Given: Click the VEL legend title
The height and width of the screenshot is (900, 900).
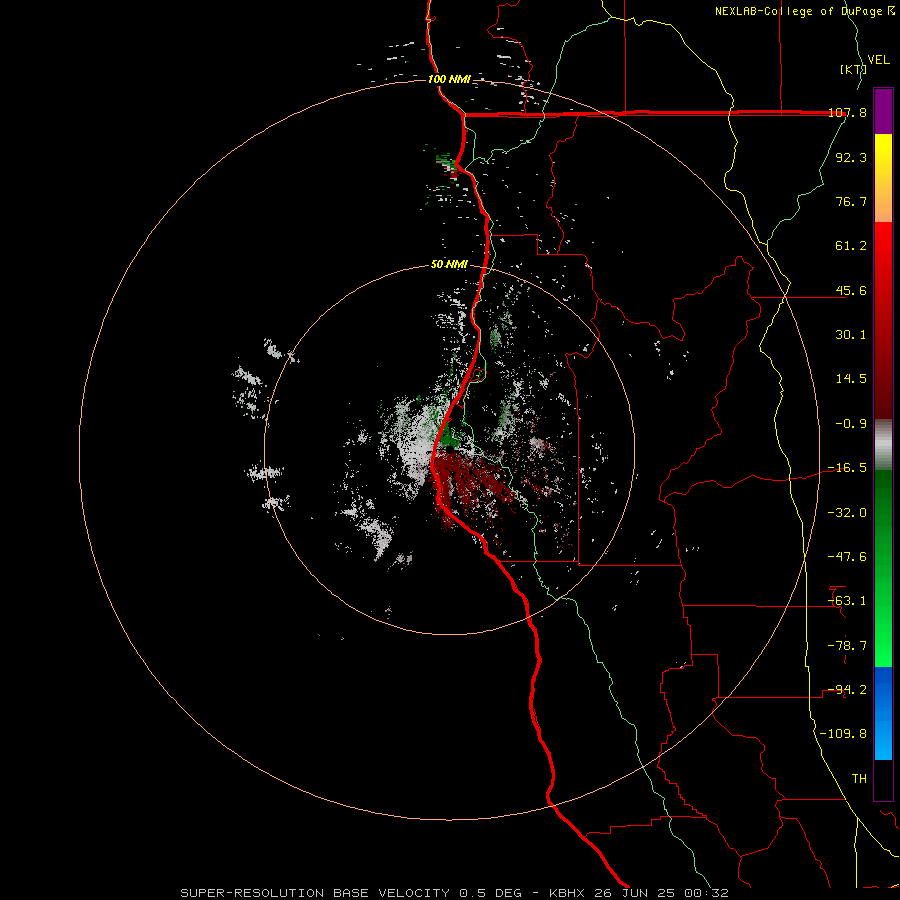Looking at the screenshot, I should [878, 60].
